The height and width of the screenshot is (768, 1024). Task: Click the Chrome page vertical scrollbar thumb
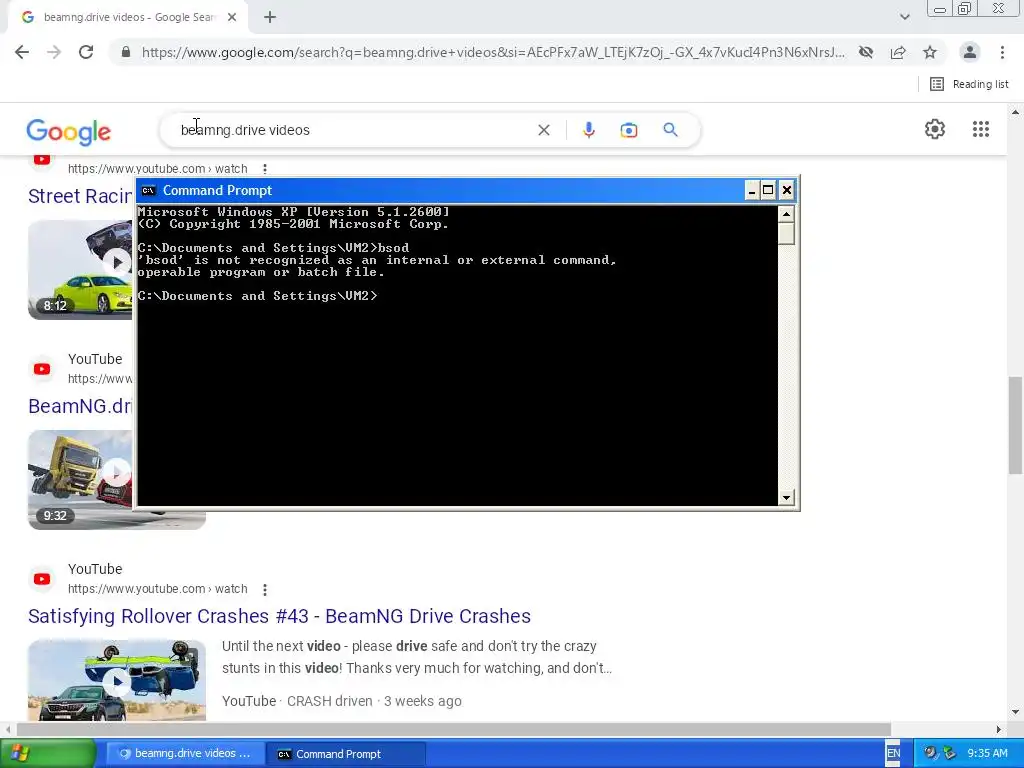[x=1015, y=424]
